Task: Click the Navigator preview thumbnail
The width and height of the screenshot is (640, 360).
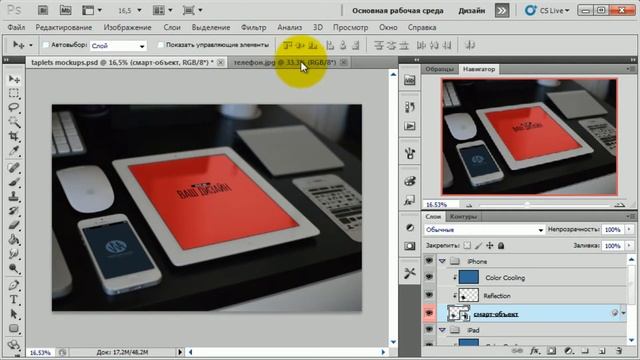Action: coord(529,137)
